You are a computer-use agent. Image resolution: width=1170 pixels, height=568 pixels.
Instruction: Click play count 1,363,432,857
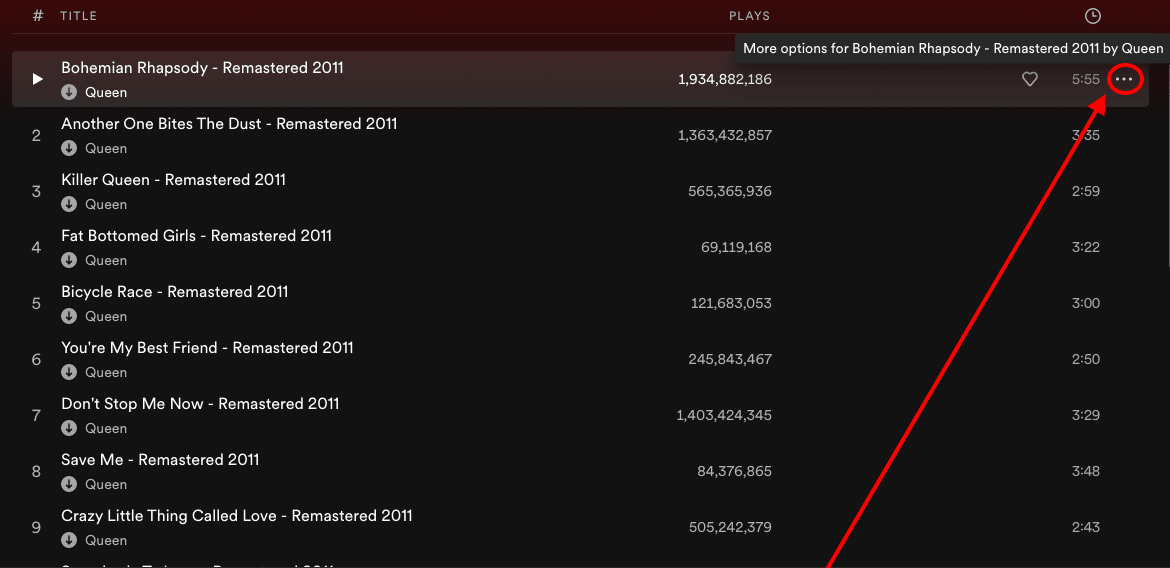725,135
